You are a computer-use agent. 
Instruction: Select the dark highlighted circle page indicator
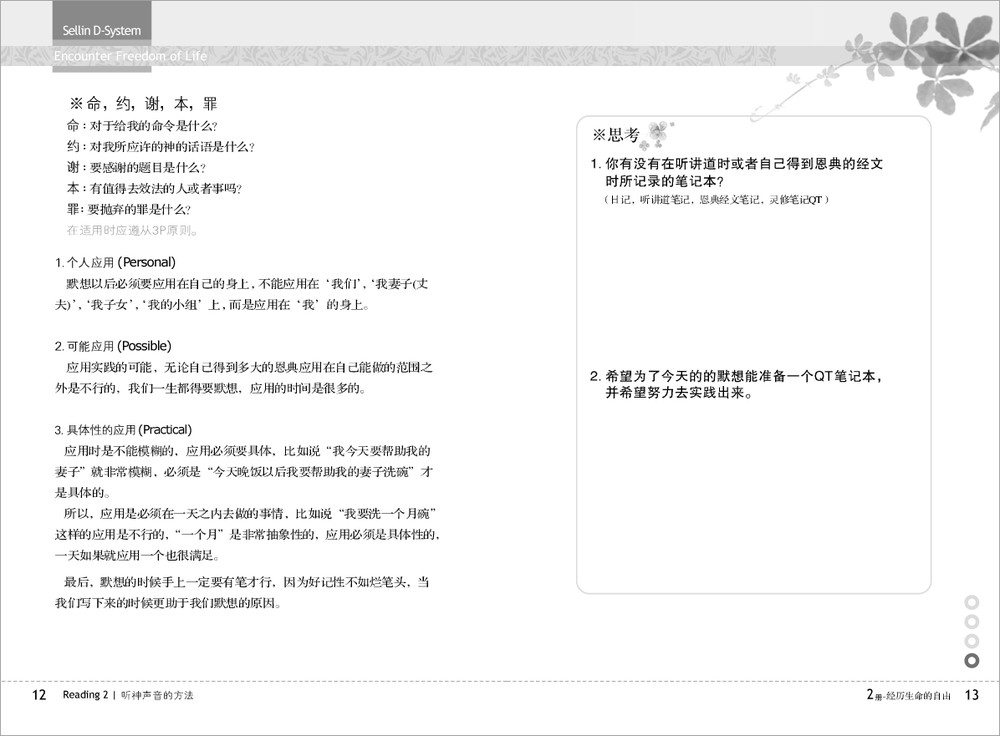pos(970,661)
